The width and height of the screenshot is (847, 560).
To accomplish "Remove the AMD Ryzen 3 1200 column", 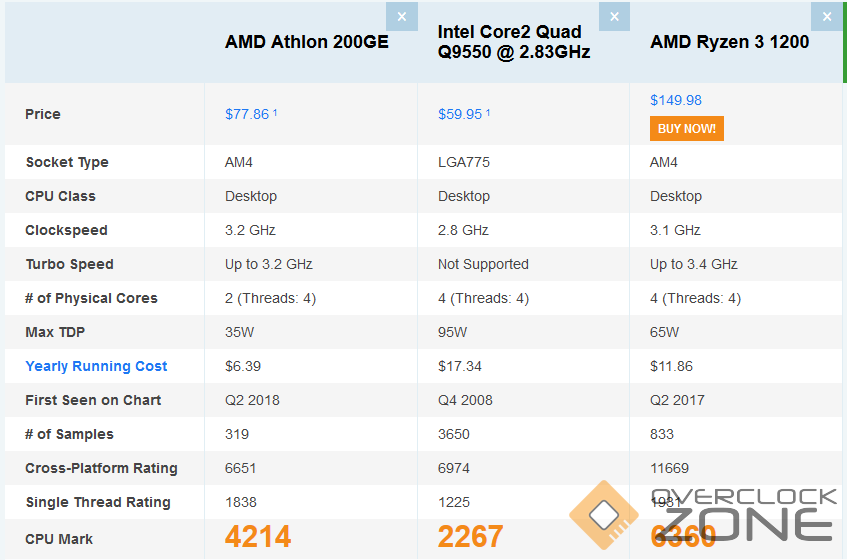I will 827,16.
